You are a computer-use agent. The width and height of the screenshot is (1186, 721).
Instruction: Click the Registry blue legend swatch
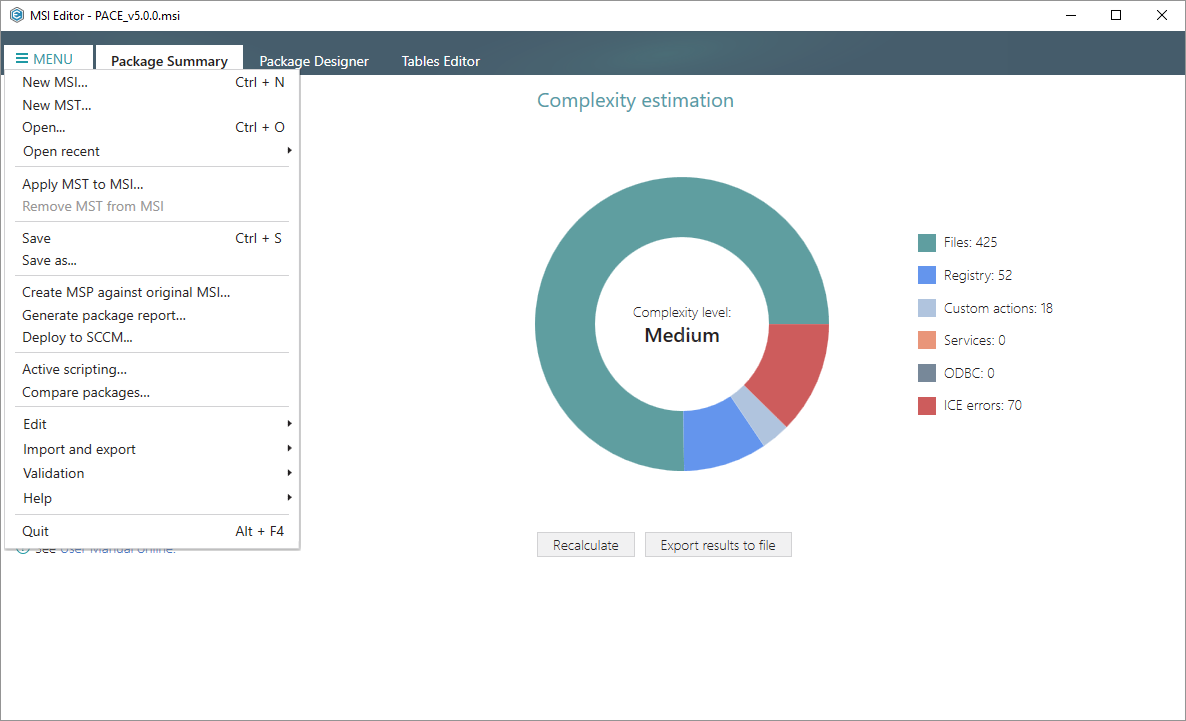point(927,275)
